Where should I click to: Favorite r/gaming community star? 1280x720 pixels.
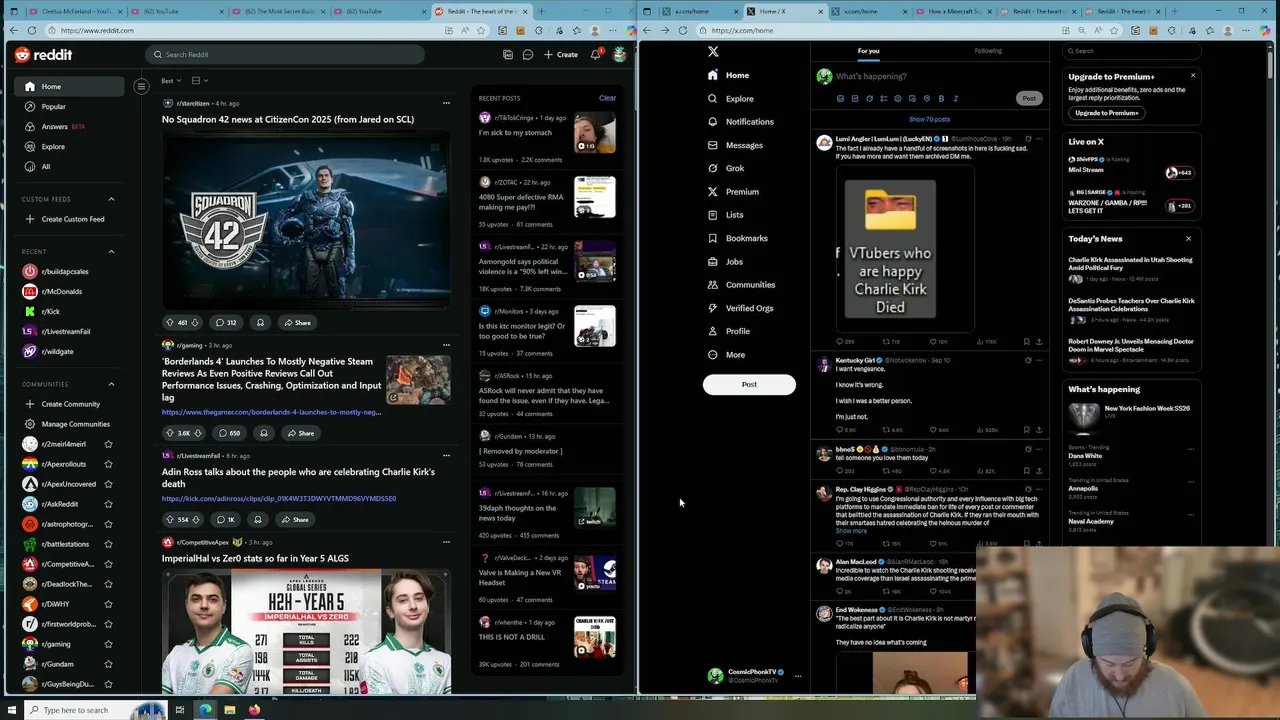point(108,644)
